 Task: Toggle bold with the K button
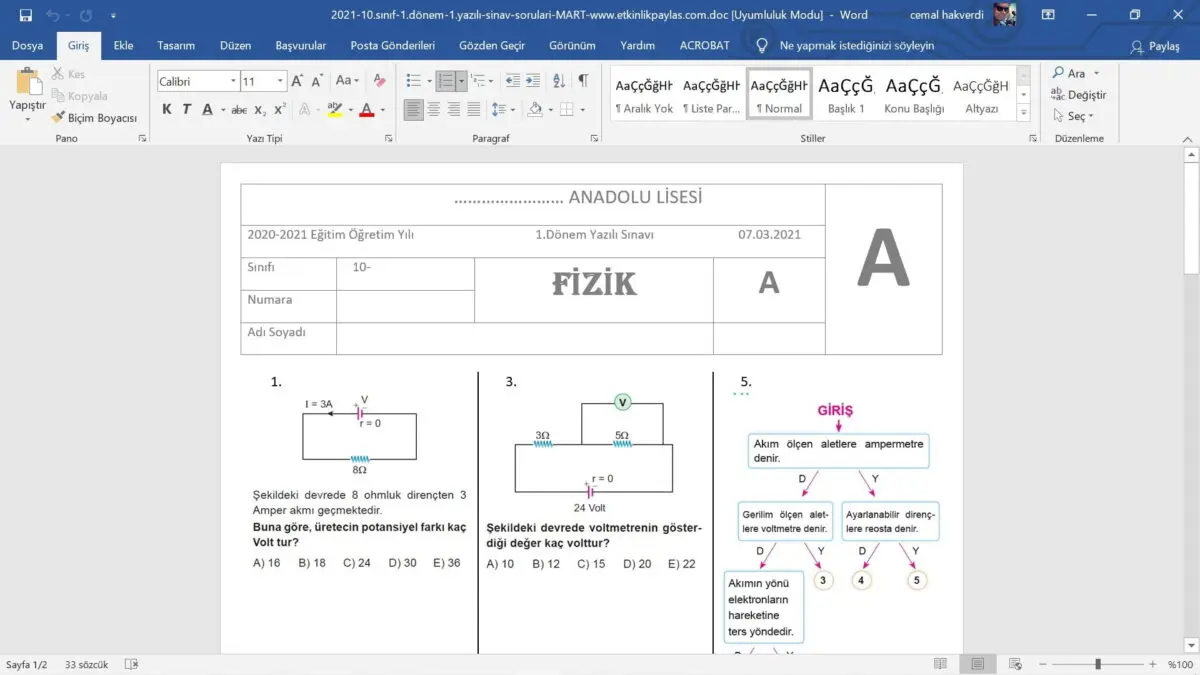click(167, 110)
